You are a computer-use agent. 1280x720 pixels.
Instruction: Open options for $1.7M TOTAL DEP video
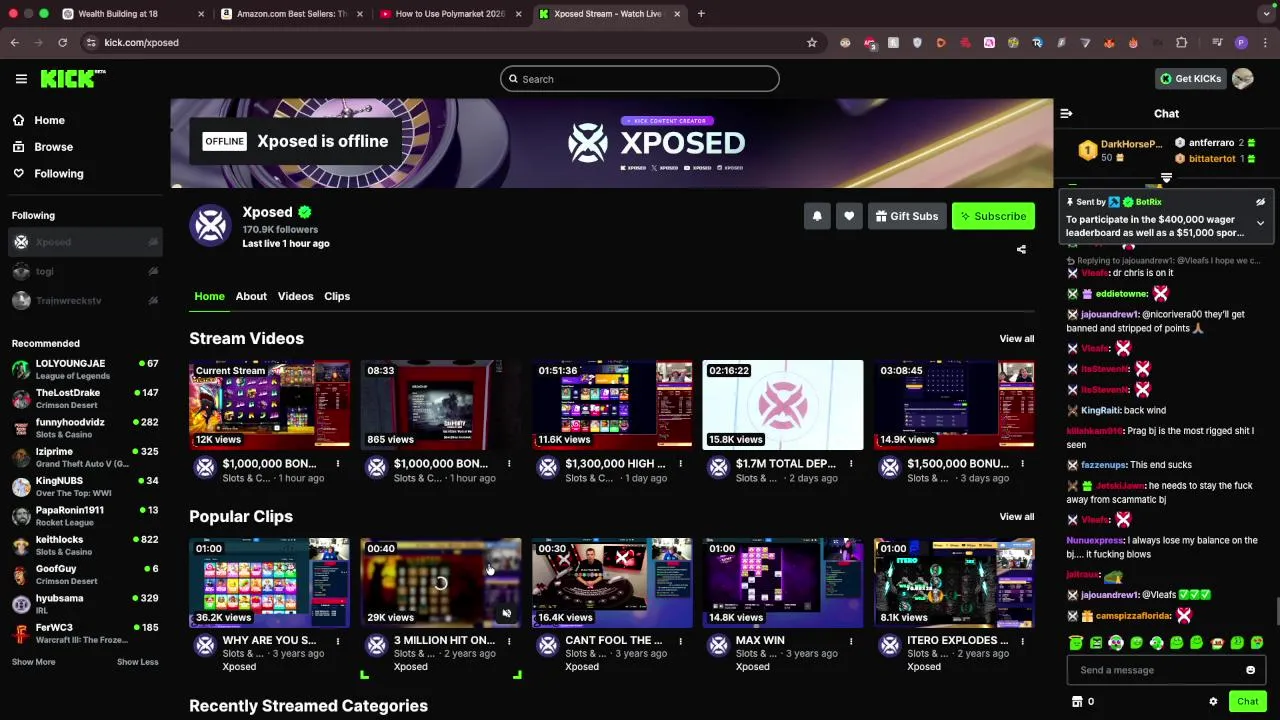click(x=851, y=463)
